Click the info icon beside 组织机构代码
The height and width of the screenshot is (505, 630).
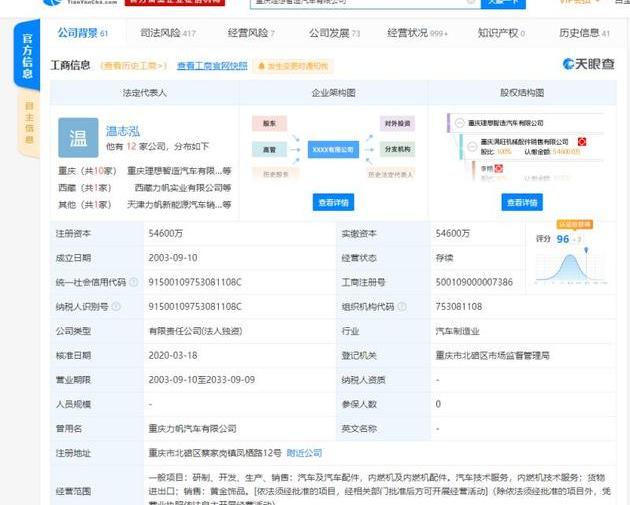(x=402, y=307)
